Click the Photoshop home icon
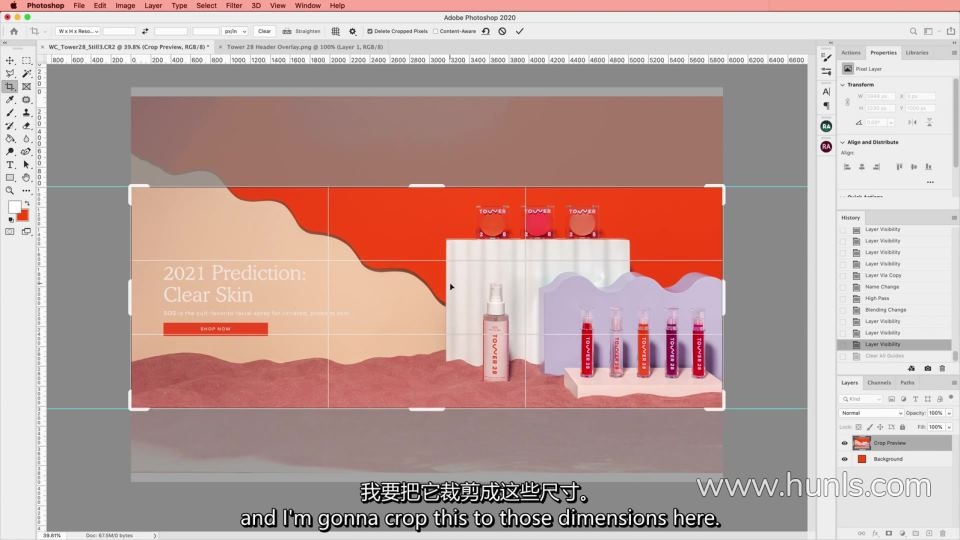Viewport: 960px width, 540px height. click(14, 31)
